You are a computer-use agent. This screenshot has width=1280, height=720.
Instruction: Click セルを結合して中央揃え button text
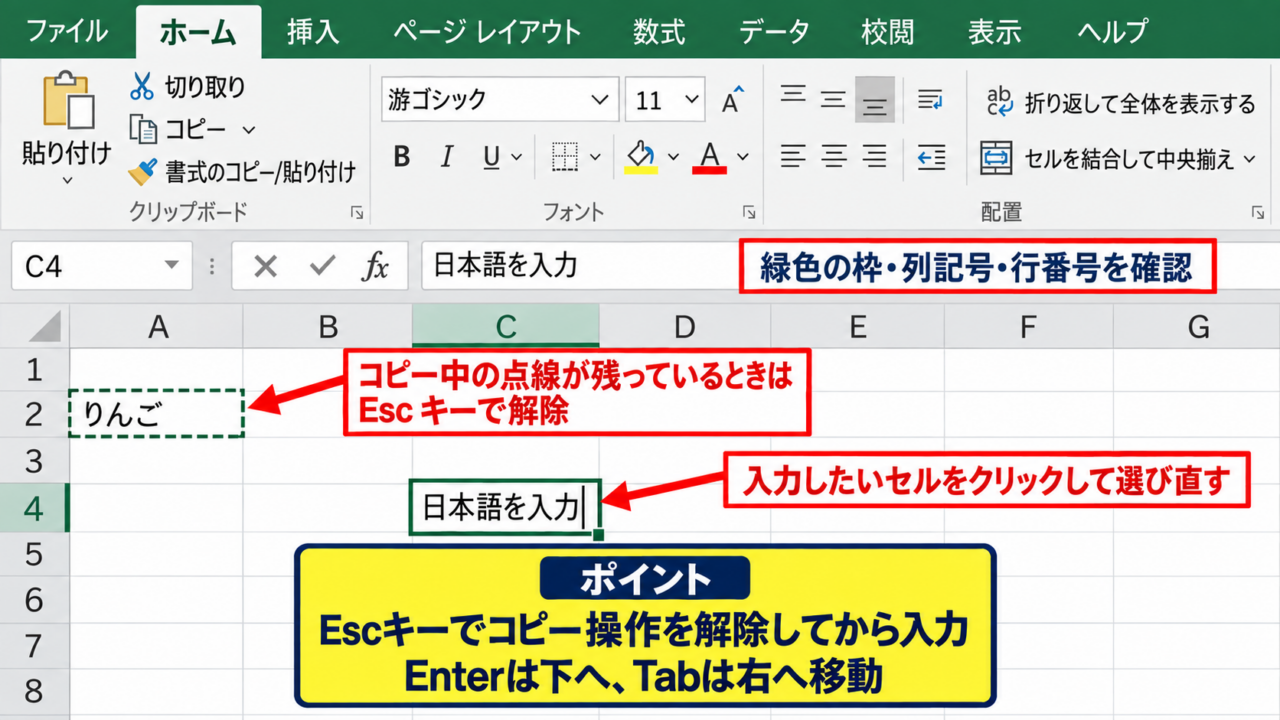pos(1129,158)
